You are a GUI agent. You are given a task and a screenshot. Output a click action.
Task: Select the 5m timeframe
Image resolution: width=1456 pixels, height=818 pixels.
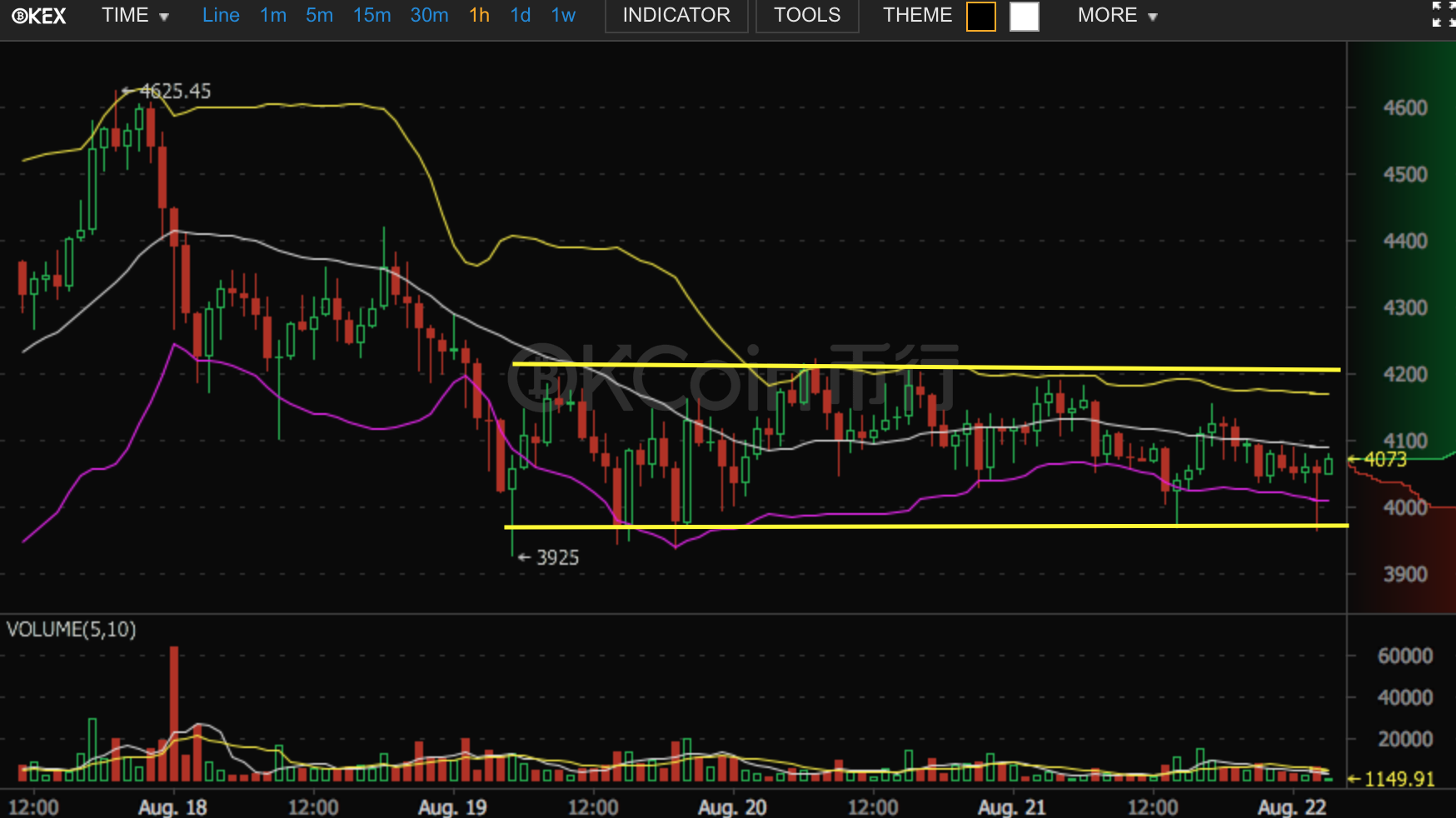click(319, 16)
